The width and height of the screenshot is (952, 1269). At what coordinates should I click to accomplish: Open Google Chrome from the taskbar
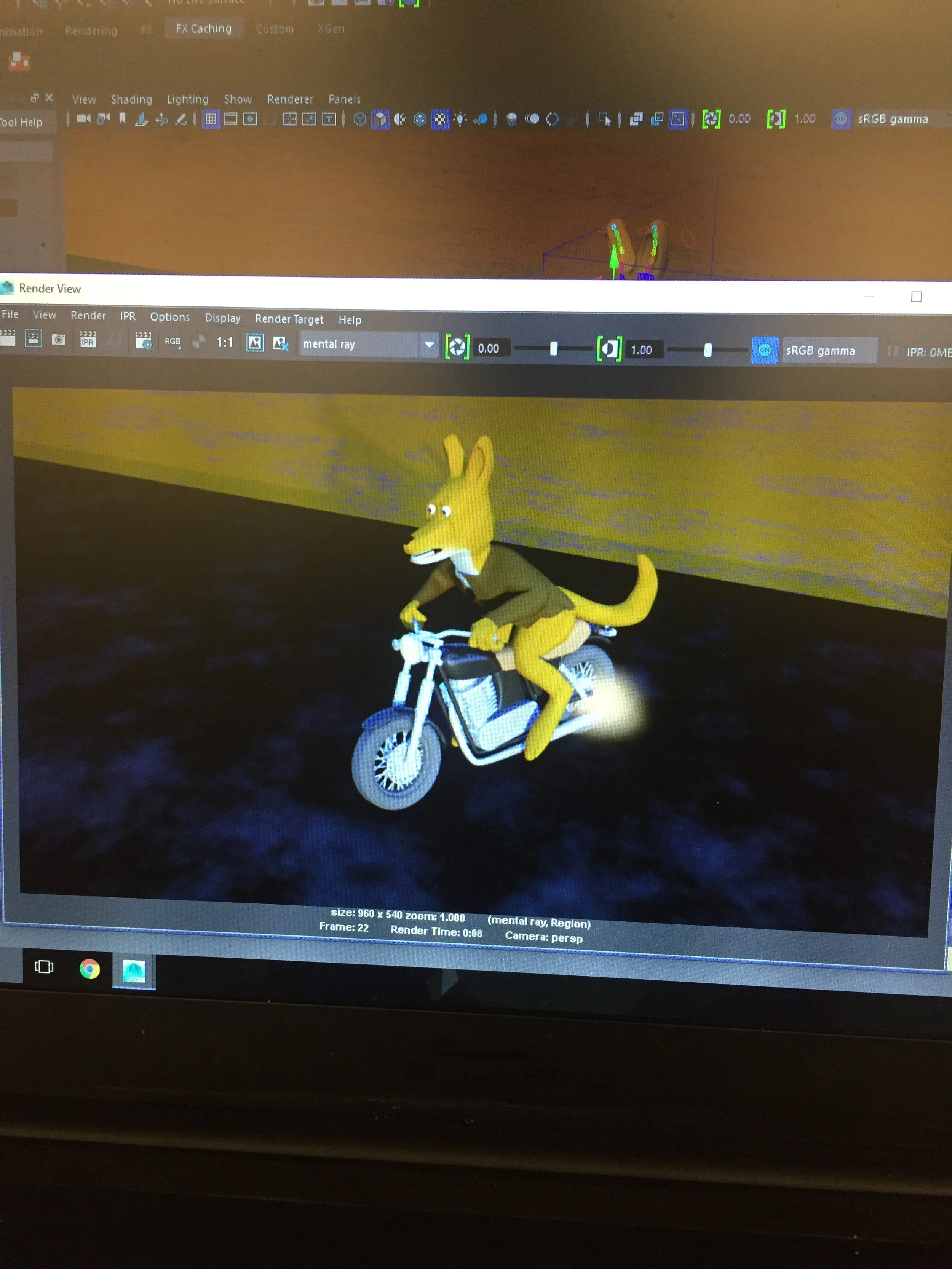click(x=89, y=969)
